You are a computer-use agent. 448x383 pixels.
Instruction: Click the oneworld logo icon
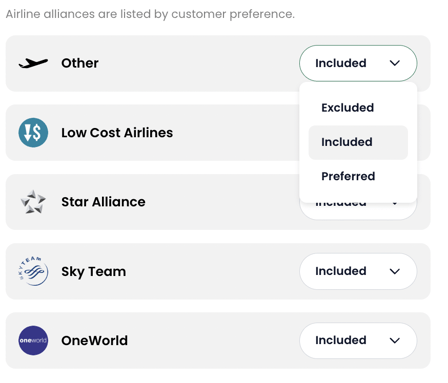point(33,340)
